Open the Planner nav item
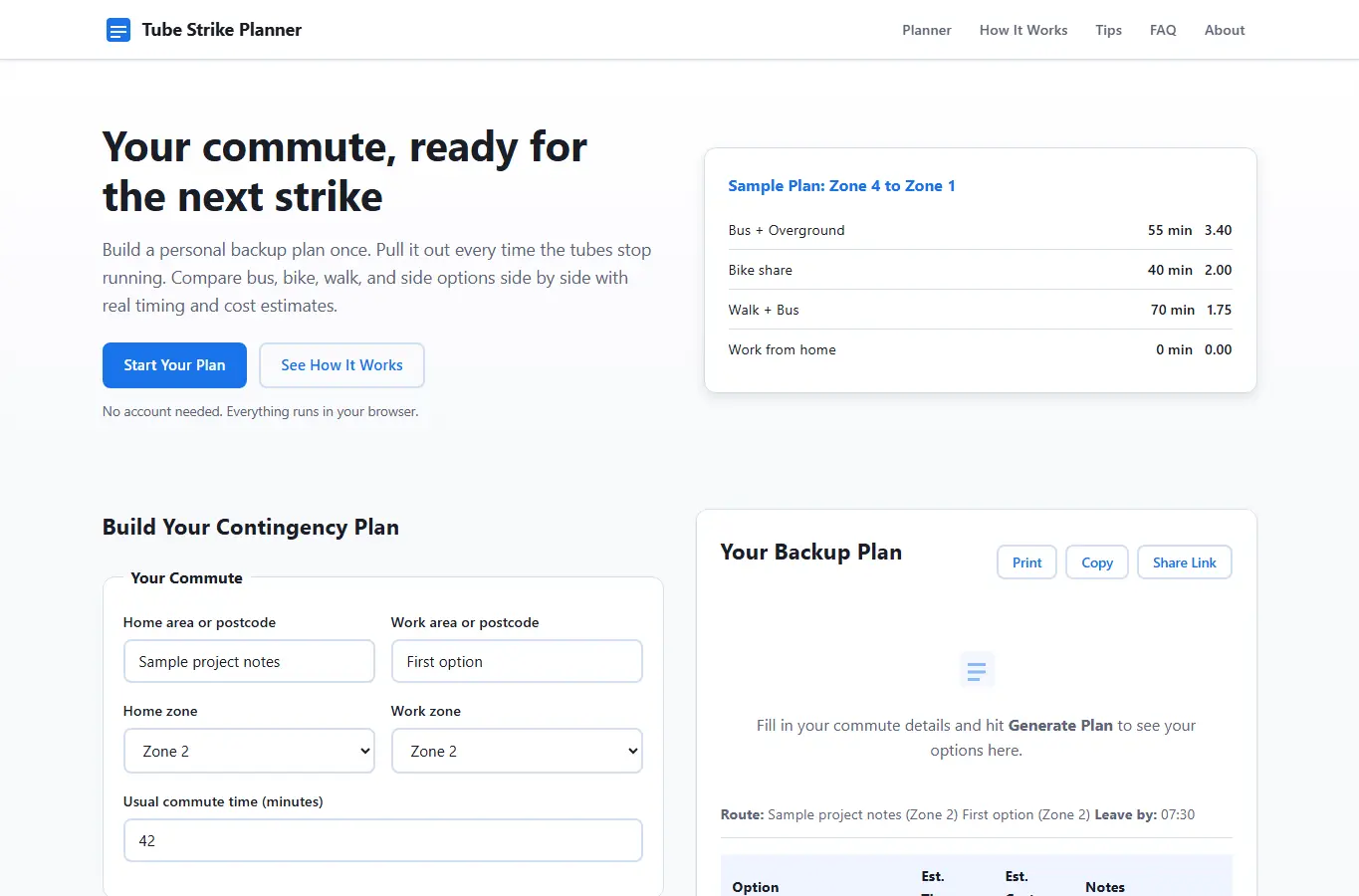The width and height of the screenshot is (1359, 896). [926, 30]
